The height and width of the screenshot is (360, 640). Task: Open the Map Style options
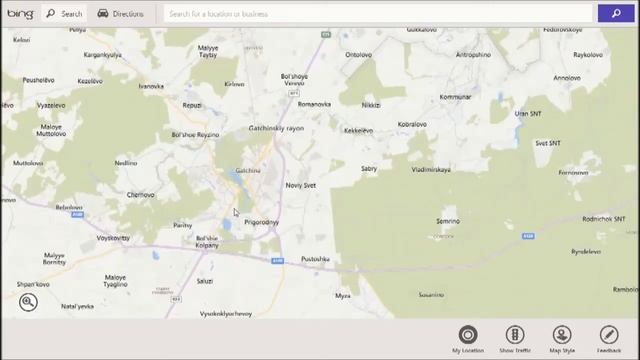pos(562,339)
